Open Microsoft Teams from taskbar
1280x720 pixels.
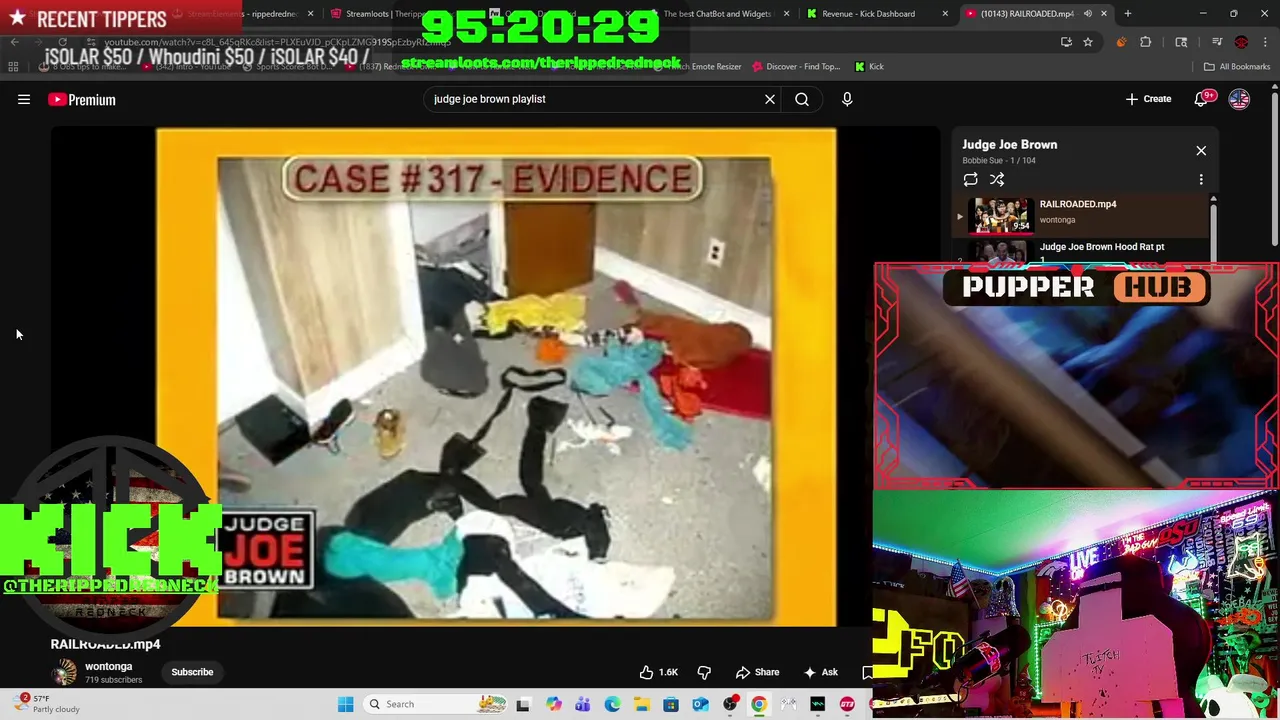[x=582, y=704]
